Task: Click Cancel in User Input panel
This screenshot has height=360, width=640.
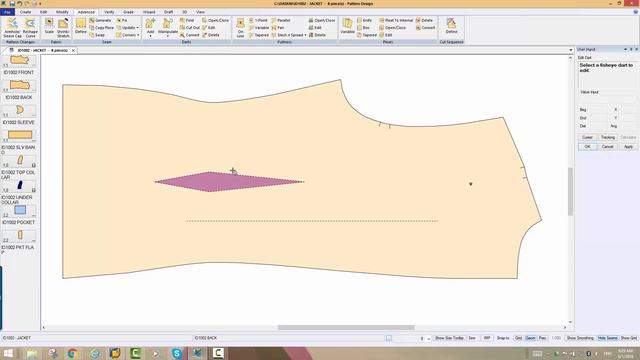Action: tap(607, 147)
